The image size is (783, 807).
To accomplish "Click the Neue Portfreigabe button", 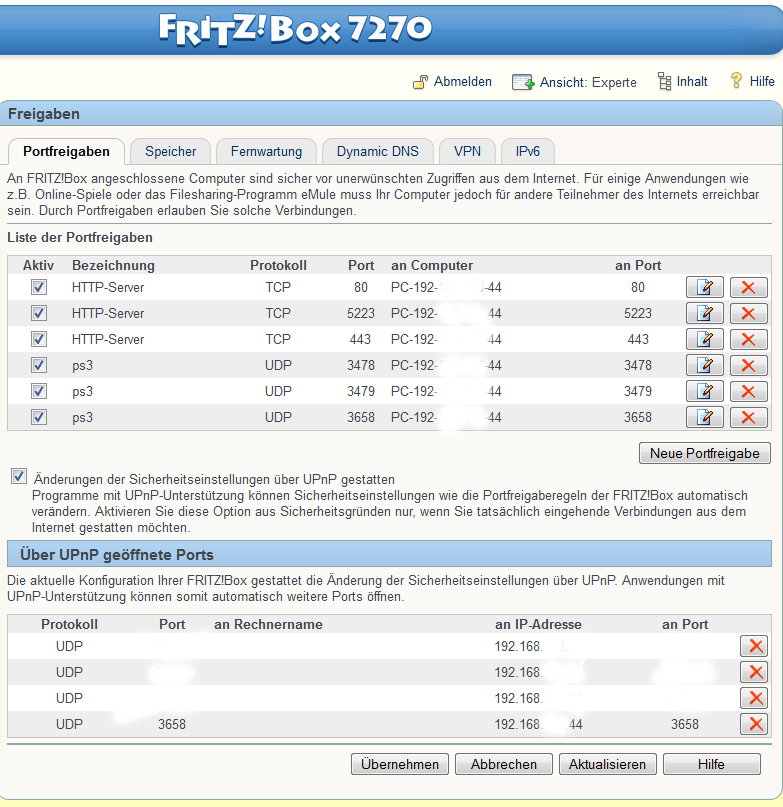I will [705, 453].
